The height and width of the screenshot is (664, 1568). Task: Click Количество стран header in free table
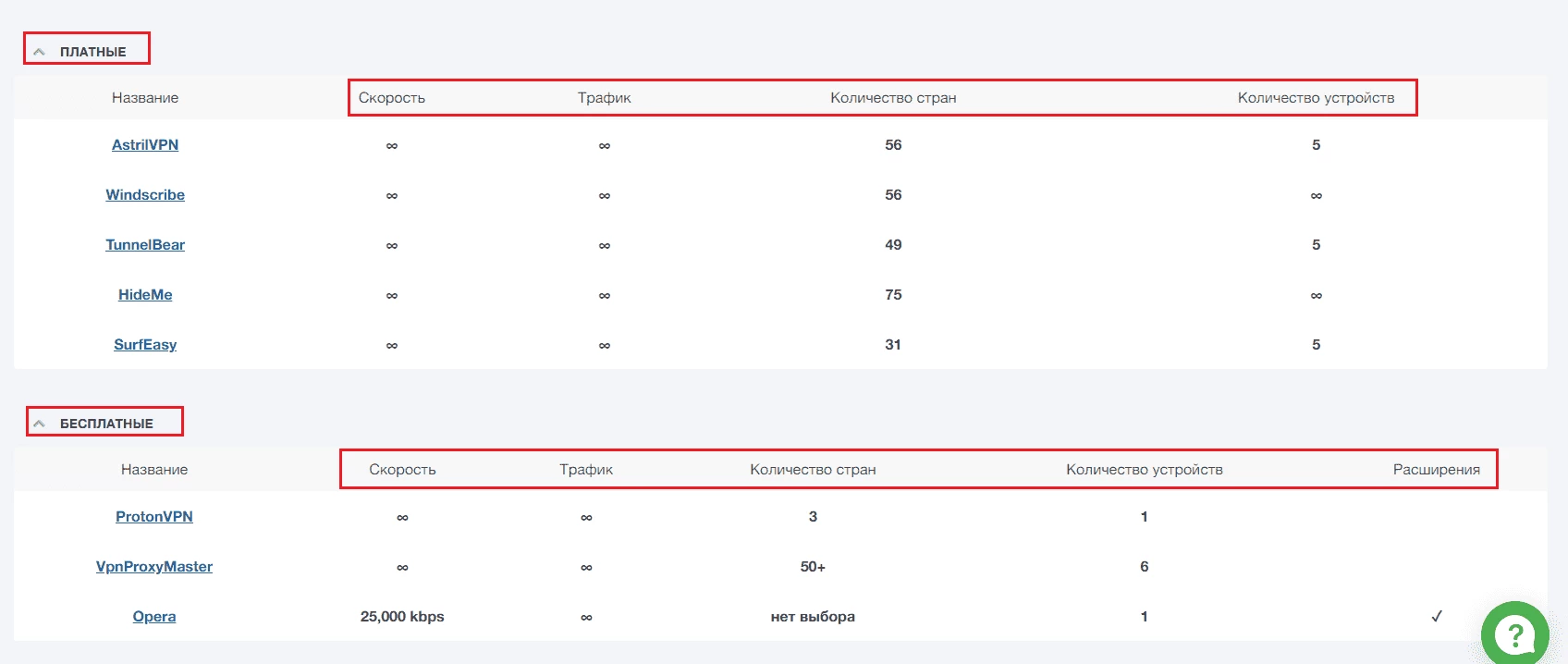[813, 470]
